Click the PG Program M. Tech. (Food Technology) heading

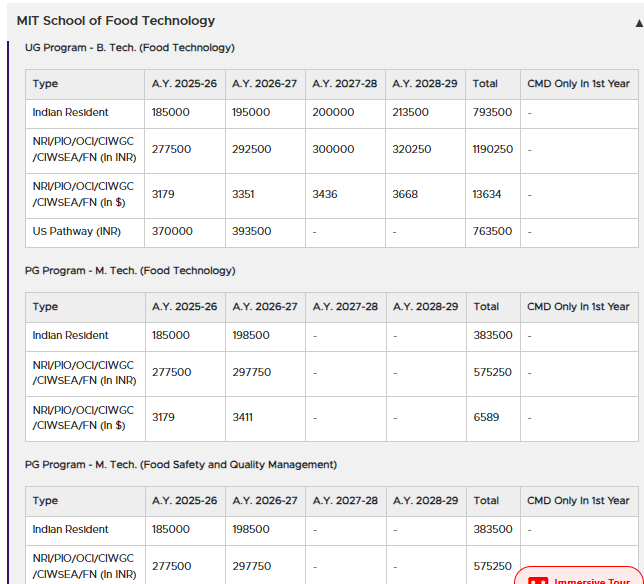(130, 270)
